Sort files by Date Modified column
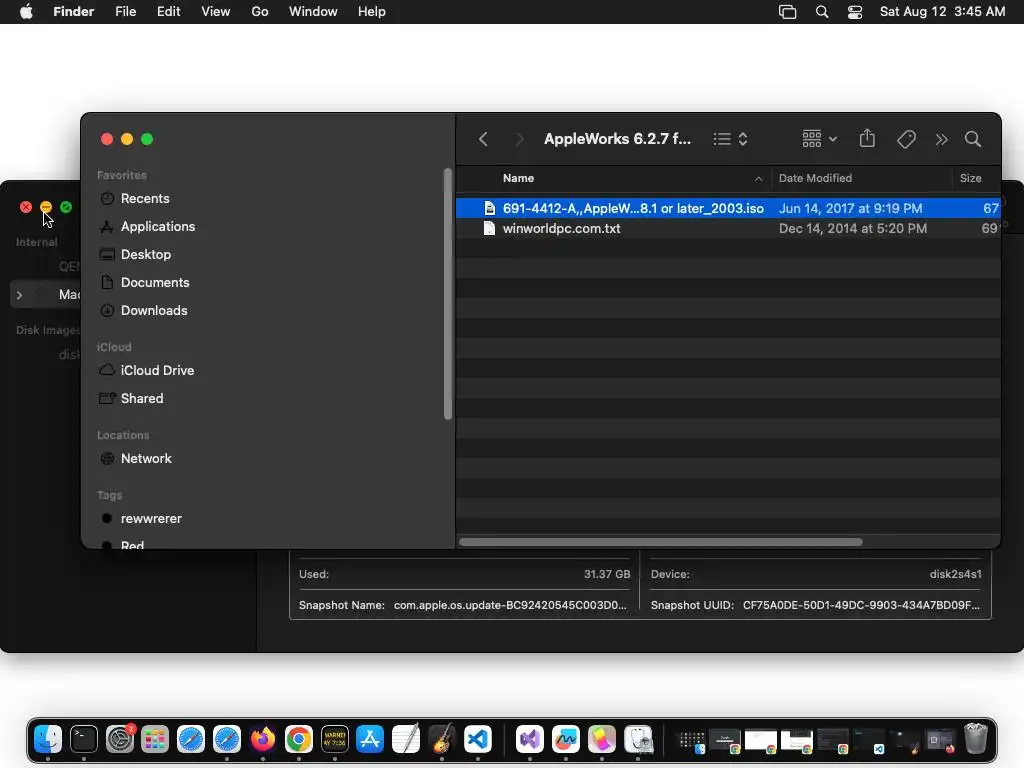The height and width of the screenshot is (768, 1024). [x=815, y=178]
